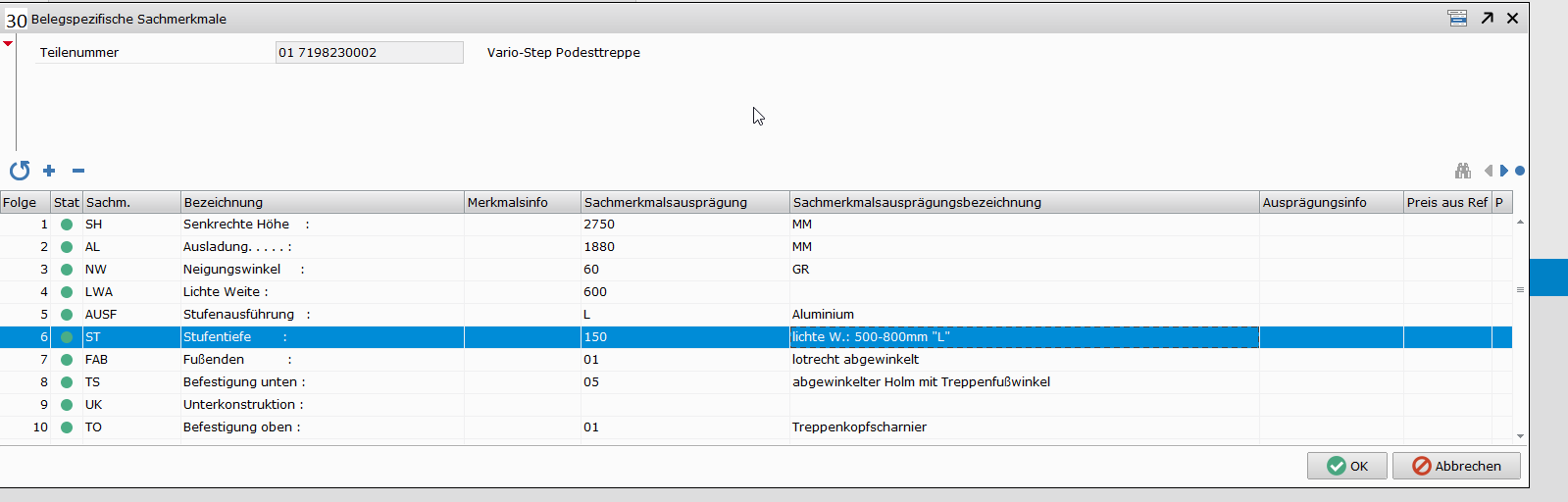The width and height of the screenshot is (1568, 502).
Task: Click the blue dot beside the navigation arrows
Action: point(1520,171)
